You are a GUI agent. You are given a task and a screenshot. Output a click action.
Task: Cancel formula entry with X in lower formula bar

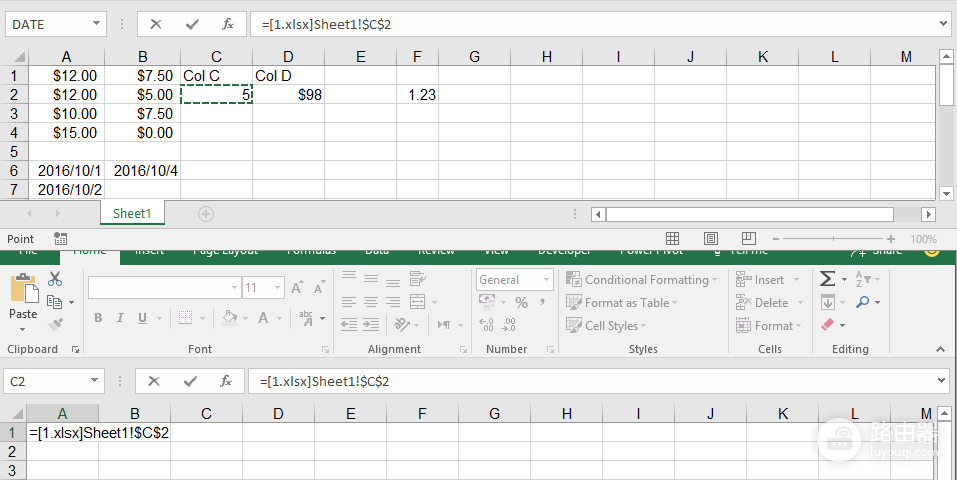(154, 381)
